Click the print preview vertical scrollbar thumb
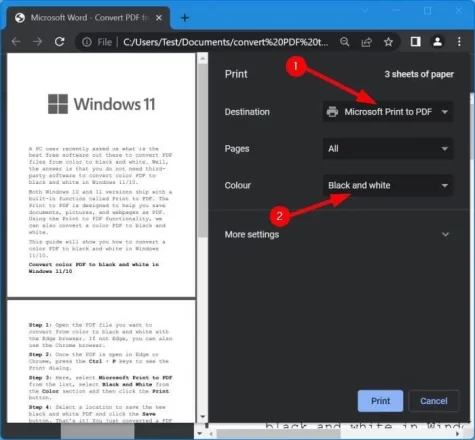 tap(202, 151)
